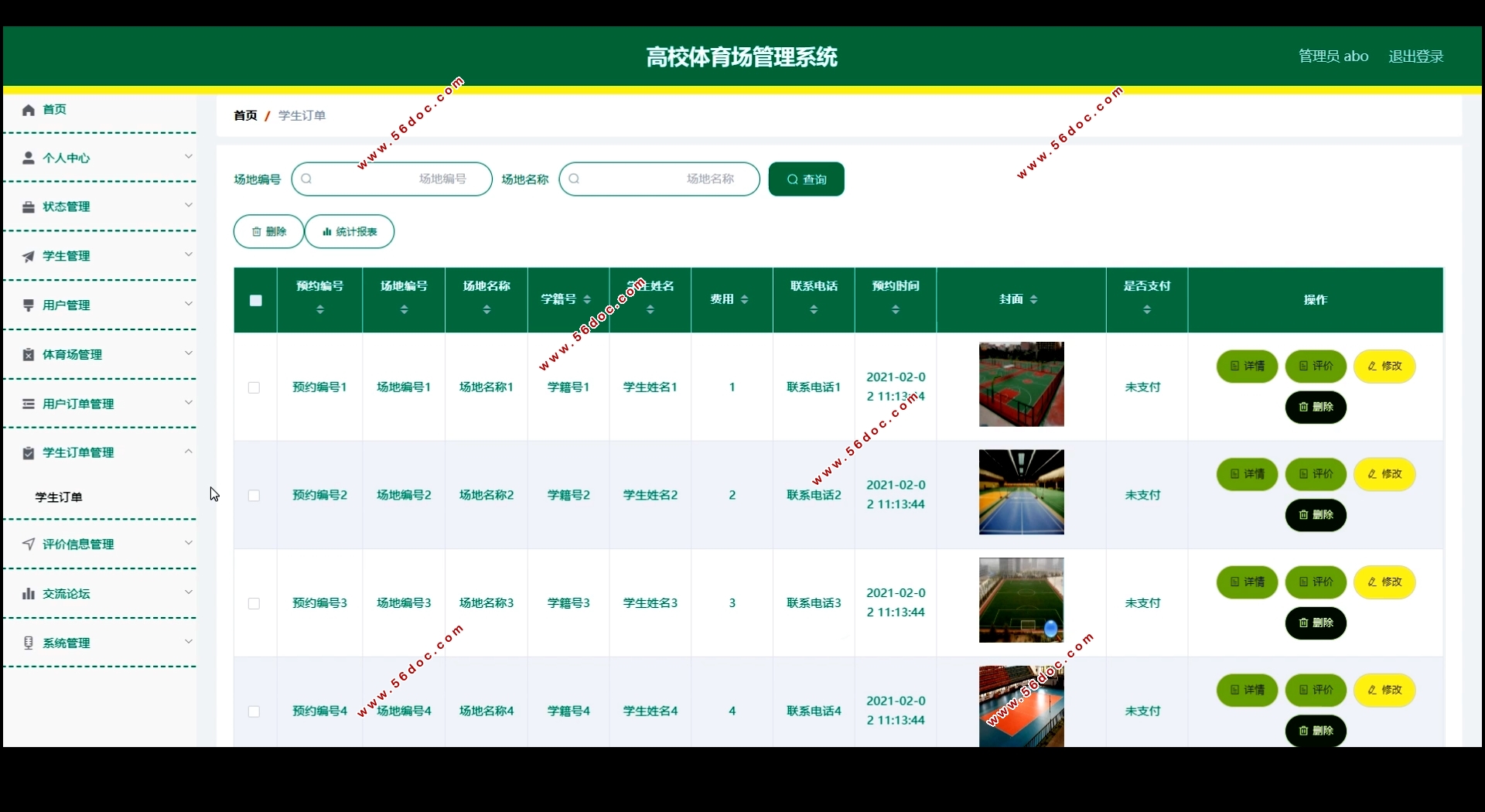Click the 个人中心 person icon
1485x812 pixels.
(x=29, y=159)
